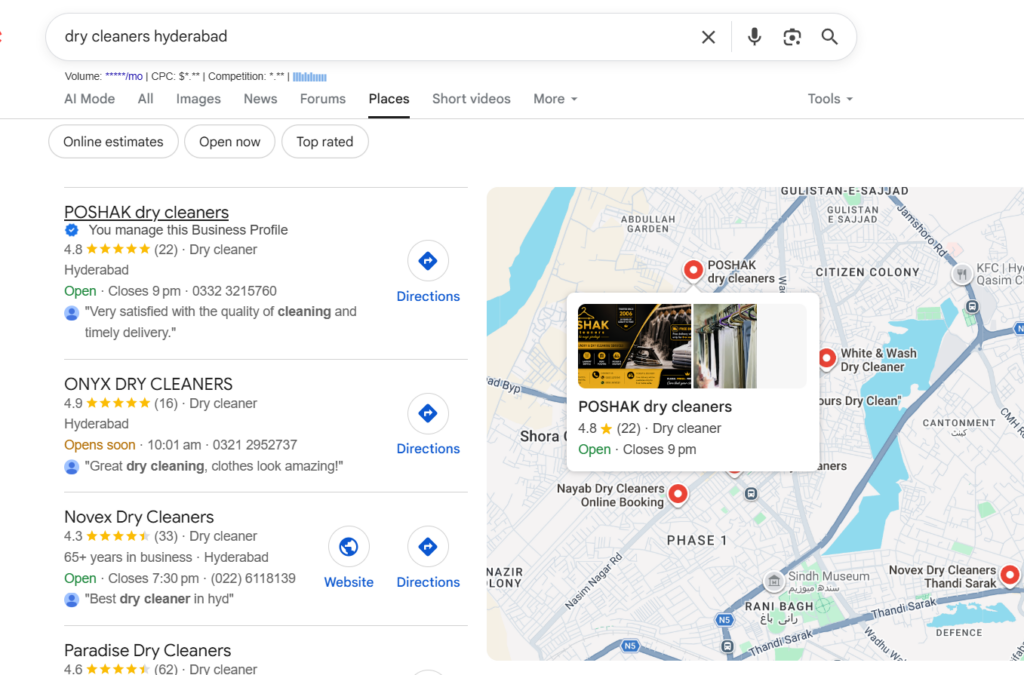
Task: Submit search with magnifying glass icon
Action: click(829, 37)
